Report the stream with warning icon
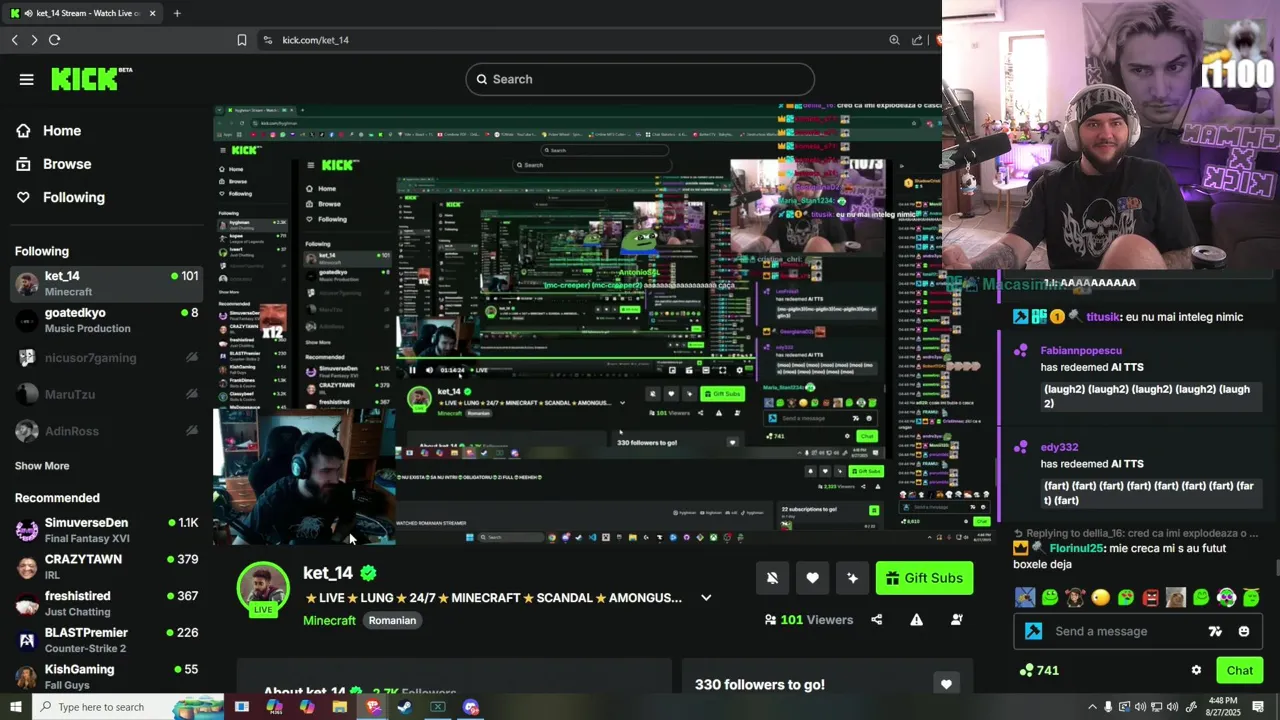1280x720 pixels. coord(916,620)
